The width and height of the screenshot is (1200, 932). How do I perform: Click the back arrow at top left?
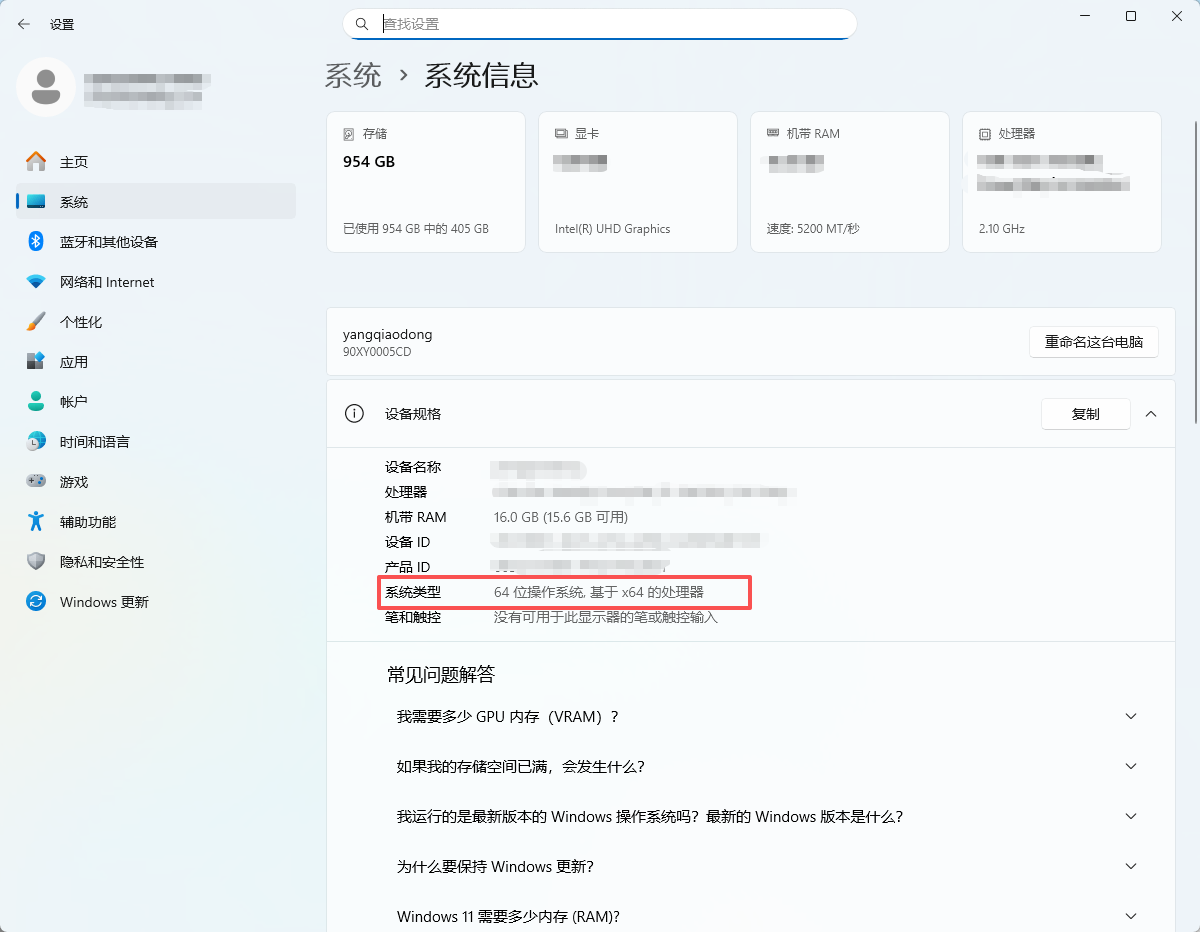tap(23, 23)
